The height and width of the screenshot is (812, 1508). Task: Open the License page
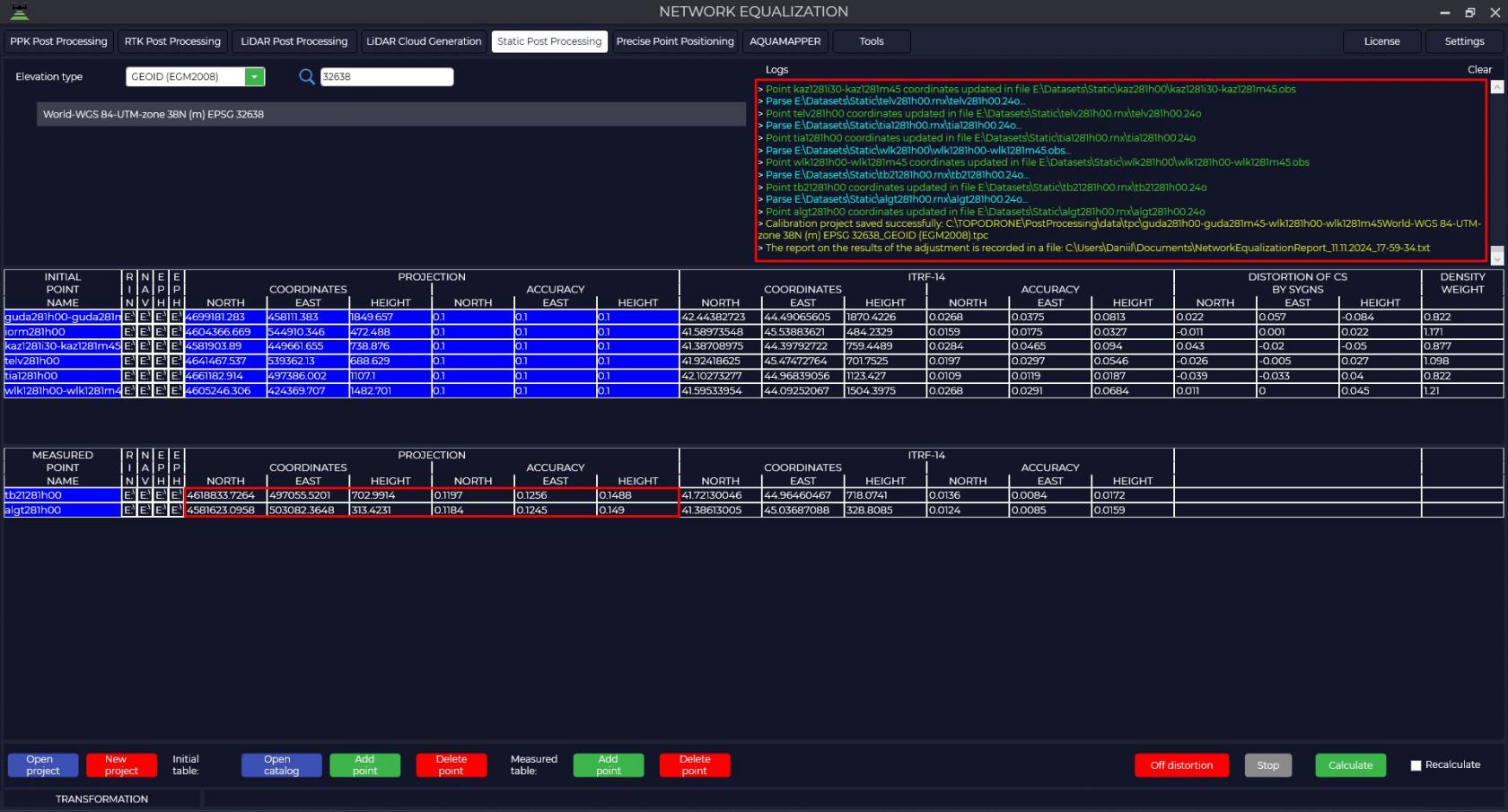1382,41
